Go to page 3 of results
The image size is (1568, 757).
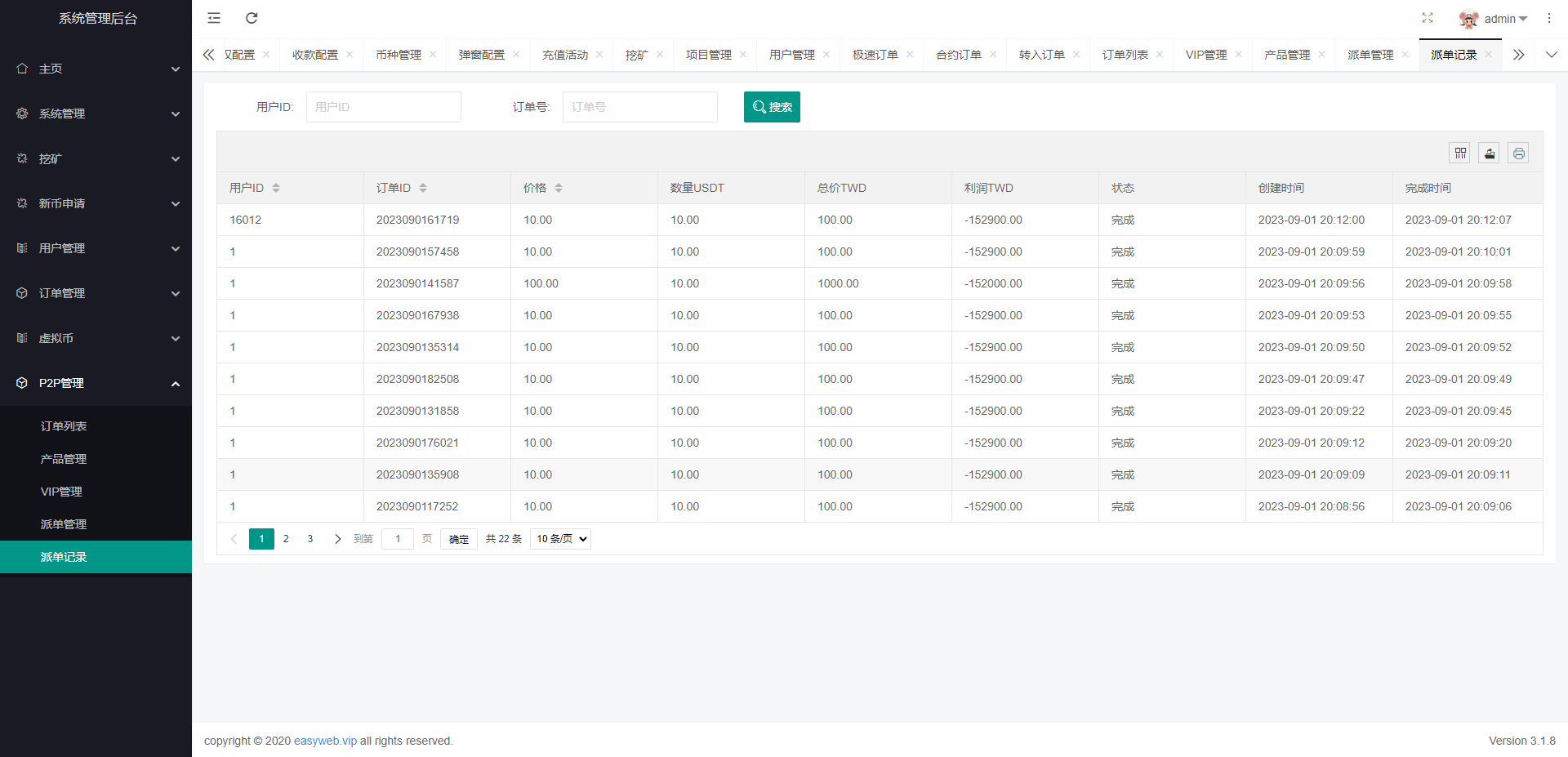coord(310,539)
